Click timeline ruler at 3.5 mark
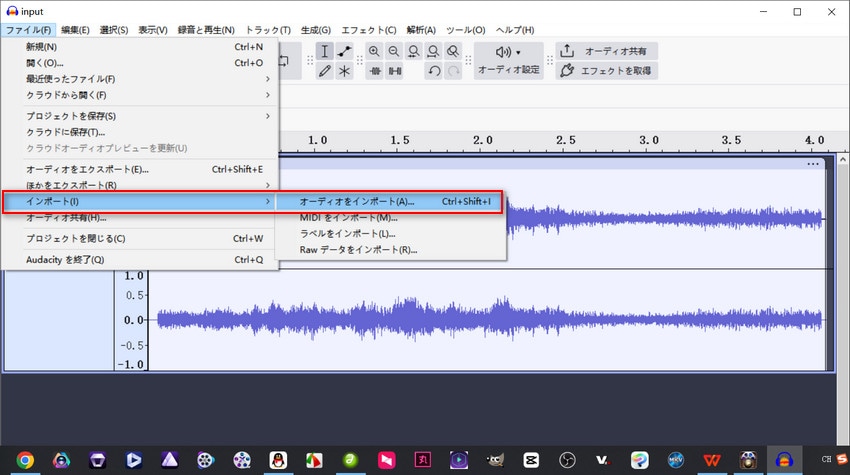The width and height of the screenshot is (850, 475). click(x=731, y=140)
